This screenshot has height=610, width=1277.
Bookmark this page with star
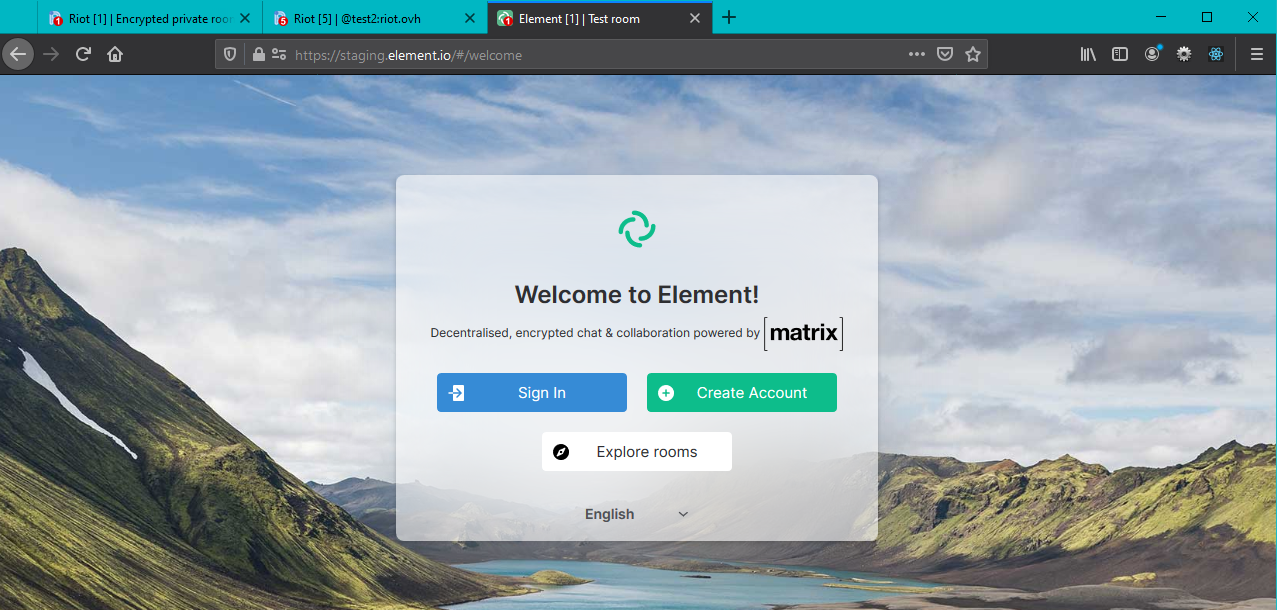point(973,55)
